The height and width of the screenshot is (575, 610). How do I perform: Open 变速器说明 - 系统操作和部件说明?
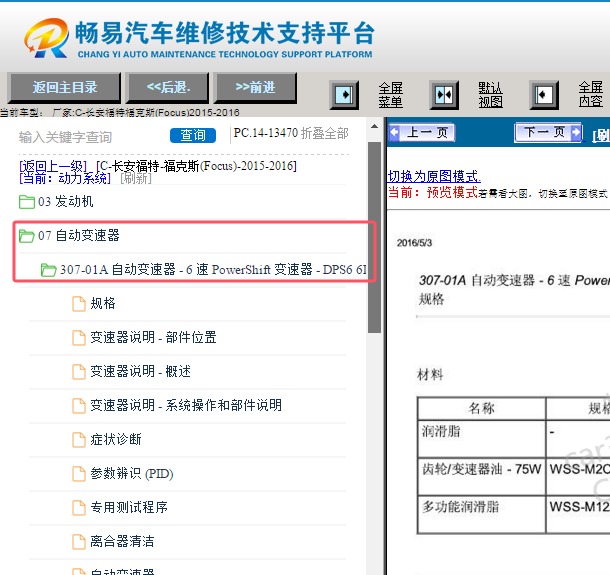[x=186, y=405]
